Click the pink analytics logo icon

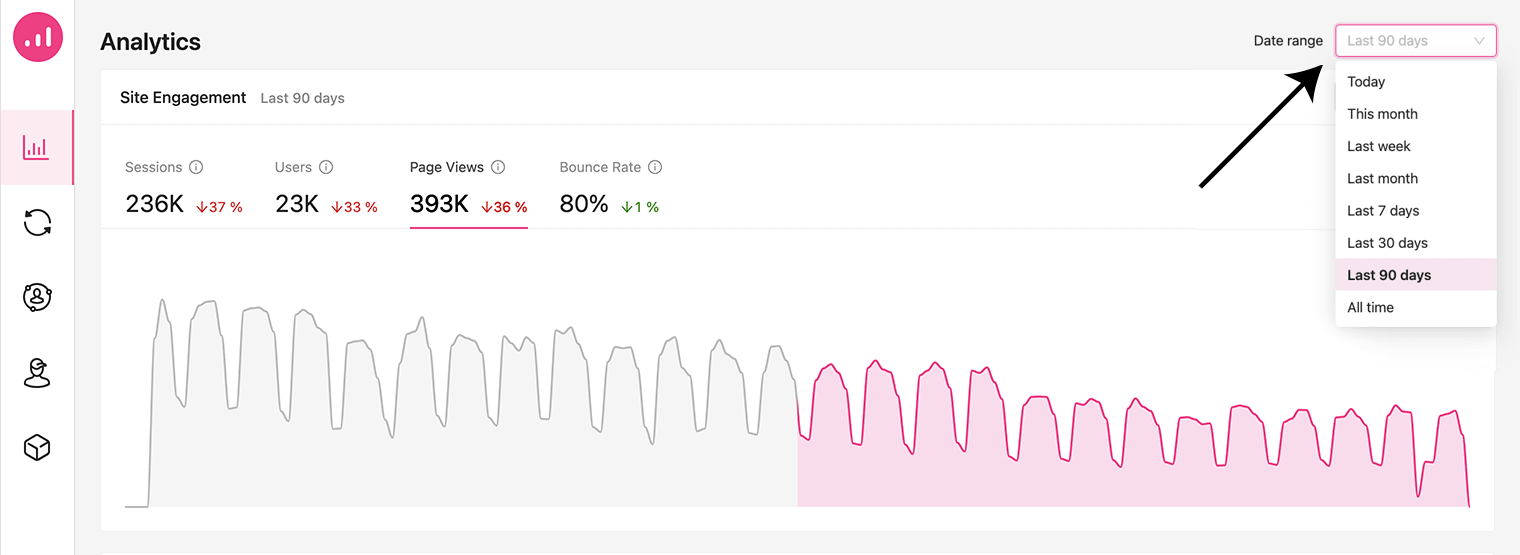(x=38, y=38)
